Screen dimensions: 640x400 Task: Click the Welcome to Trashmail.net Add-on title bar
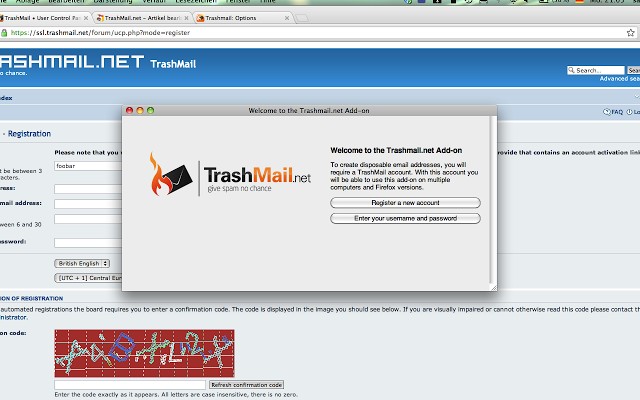pyautogui.click(x=309, y=110)
